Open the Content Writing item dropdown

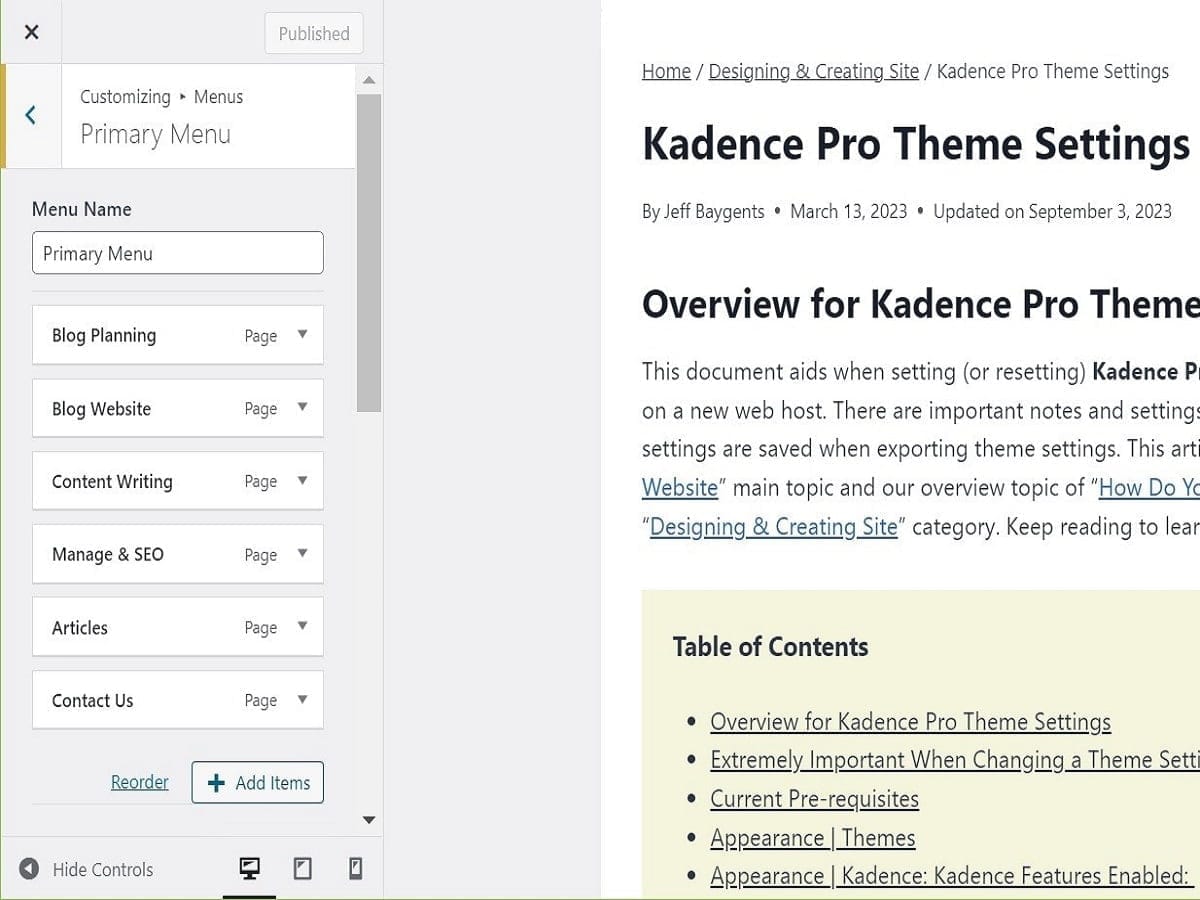[302, 481]
